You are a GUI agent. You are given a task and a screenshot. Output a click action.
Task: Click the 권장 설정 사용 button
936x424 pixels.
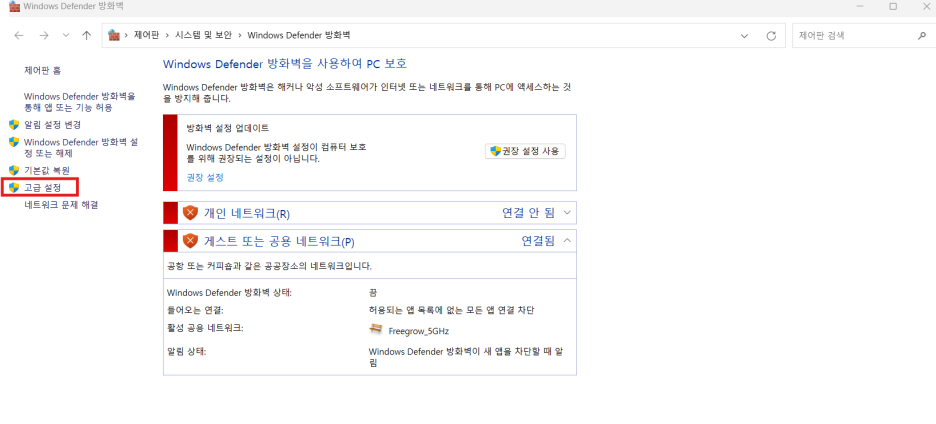[x=525, y=151]
